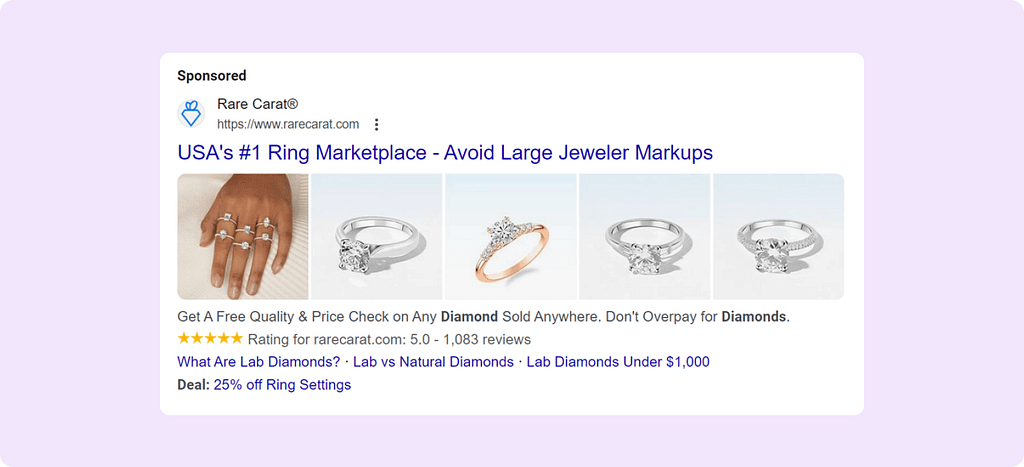Visit the Lab vs Natural Diamonds link
The width and height of the screenshot is (1024, 467).
[433, 362]
